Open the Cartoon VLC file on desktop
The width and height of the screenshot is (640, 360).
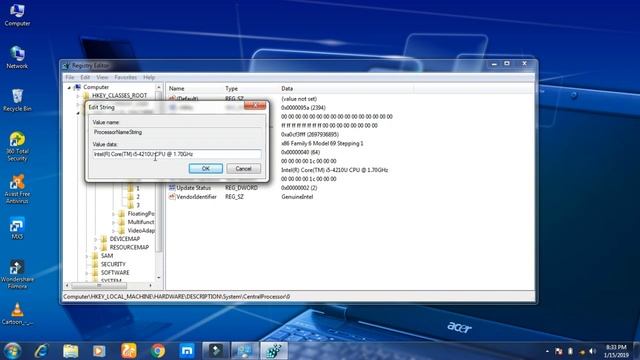click(x=17, y=314)
